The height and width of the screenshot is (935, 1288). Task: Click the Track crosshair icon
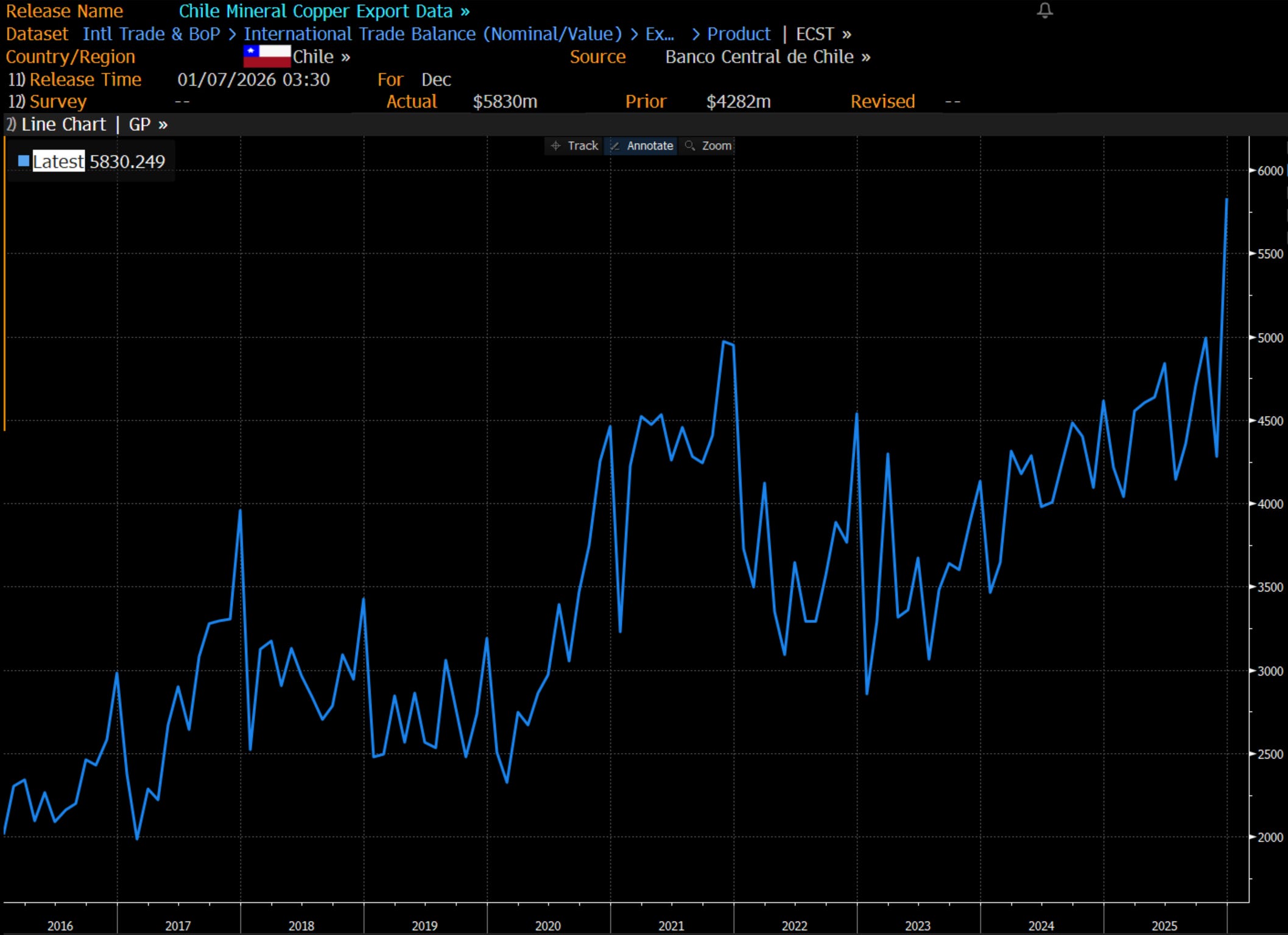click(x=555, y=146)
